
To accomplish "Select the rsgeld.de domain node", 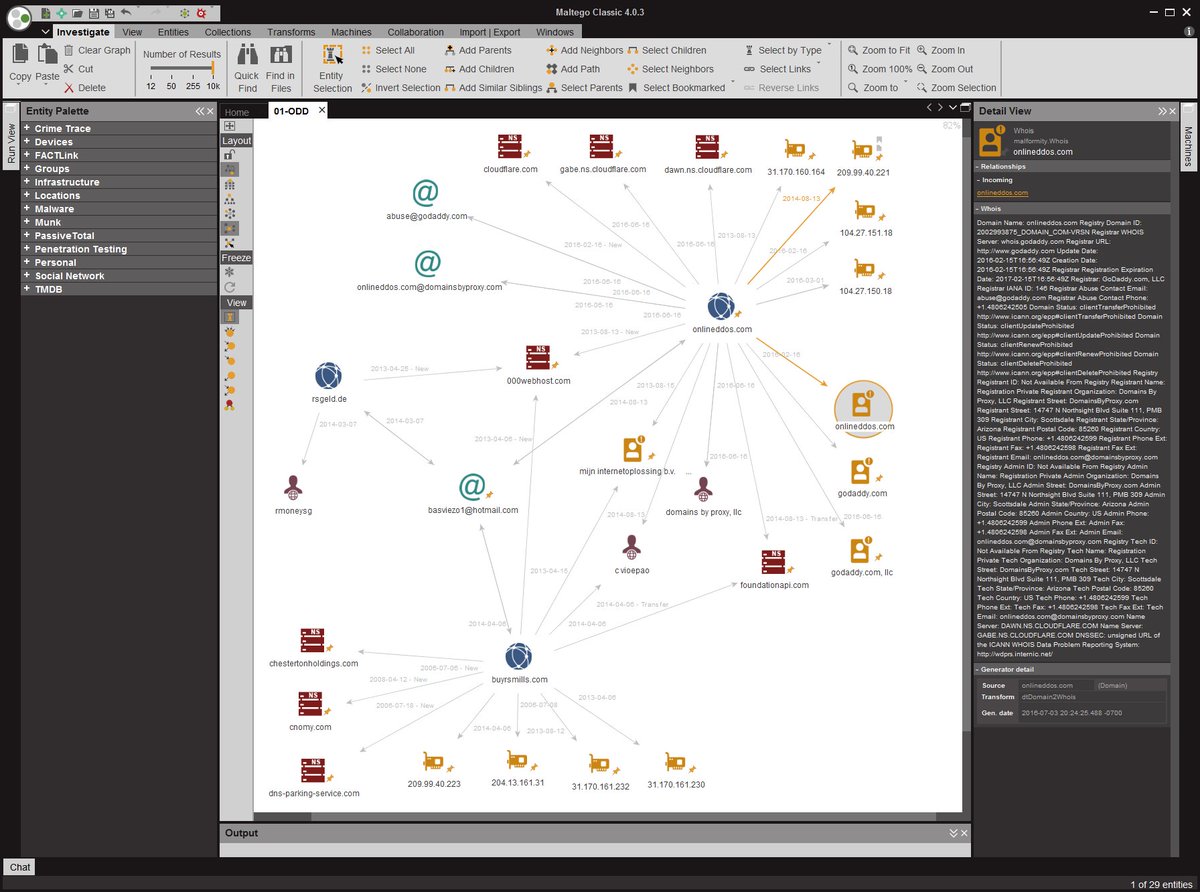I will (x=327, y=376).
